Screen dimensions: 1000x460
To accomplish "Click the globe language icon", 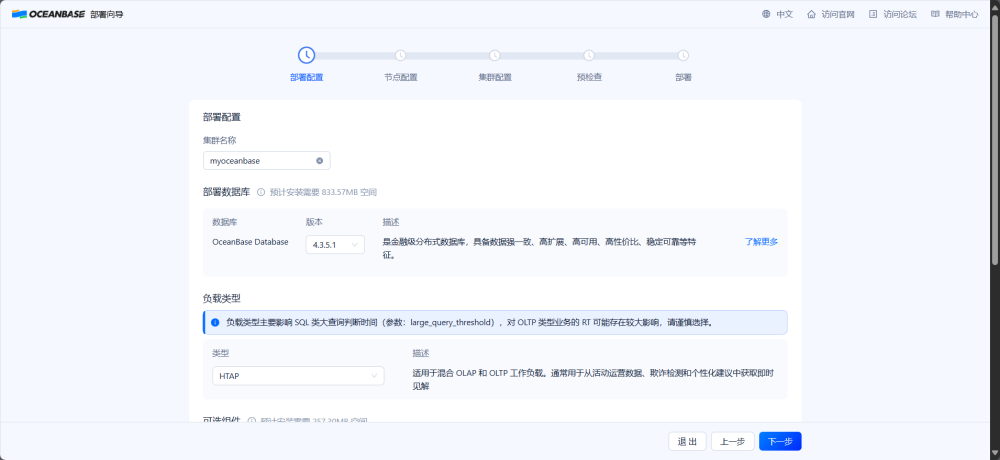I will tap(766, 14).
